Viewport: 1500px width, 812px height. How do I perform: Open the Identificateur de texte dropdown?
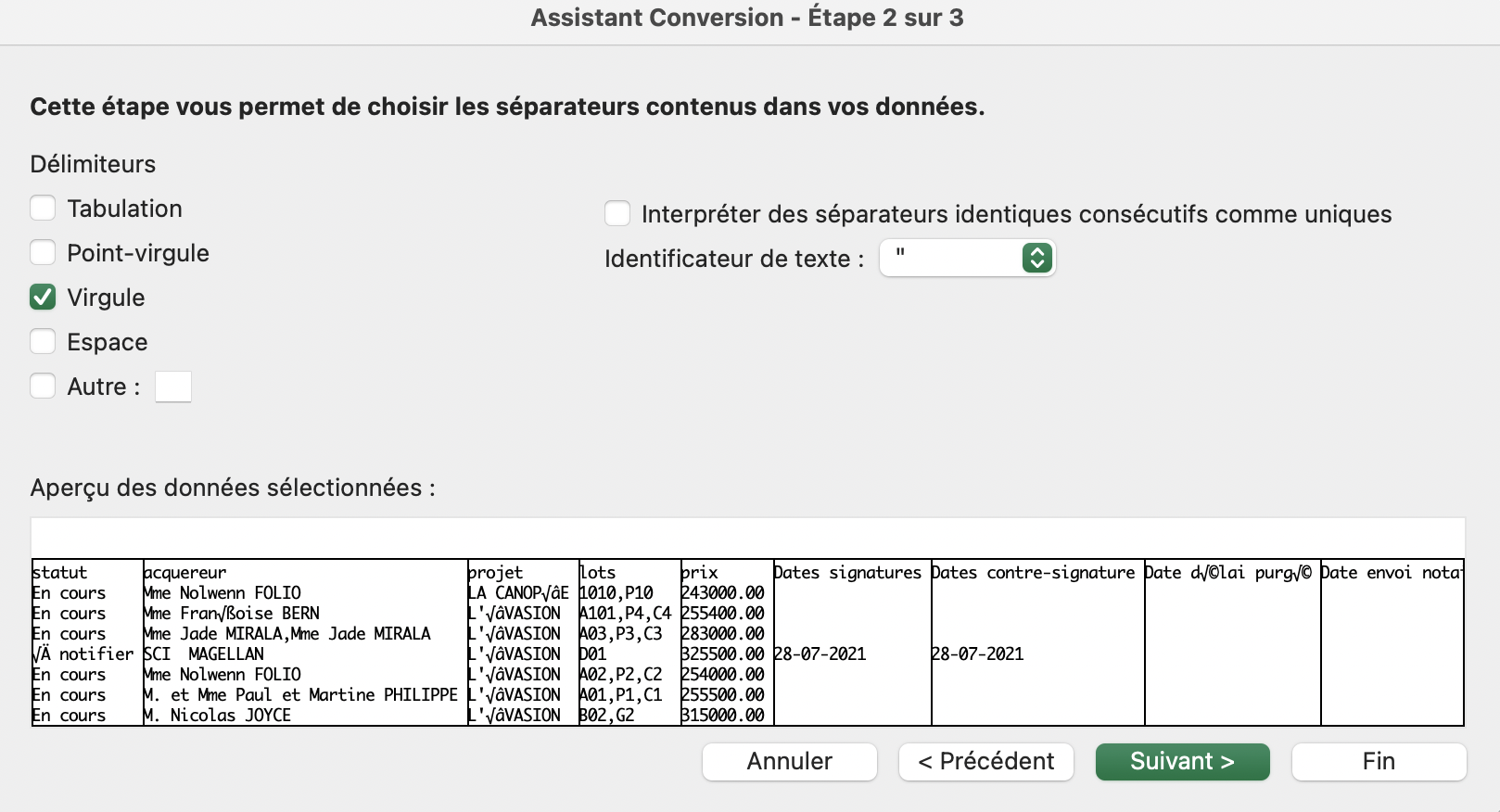tap(966, 258)
